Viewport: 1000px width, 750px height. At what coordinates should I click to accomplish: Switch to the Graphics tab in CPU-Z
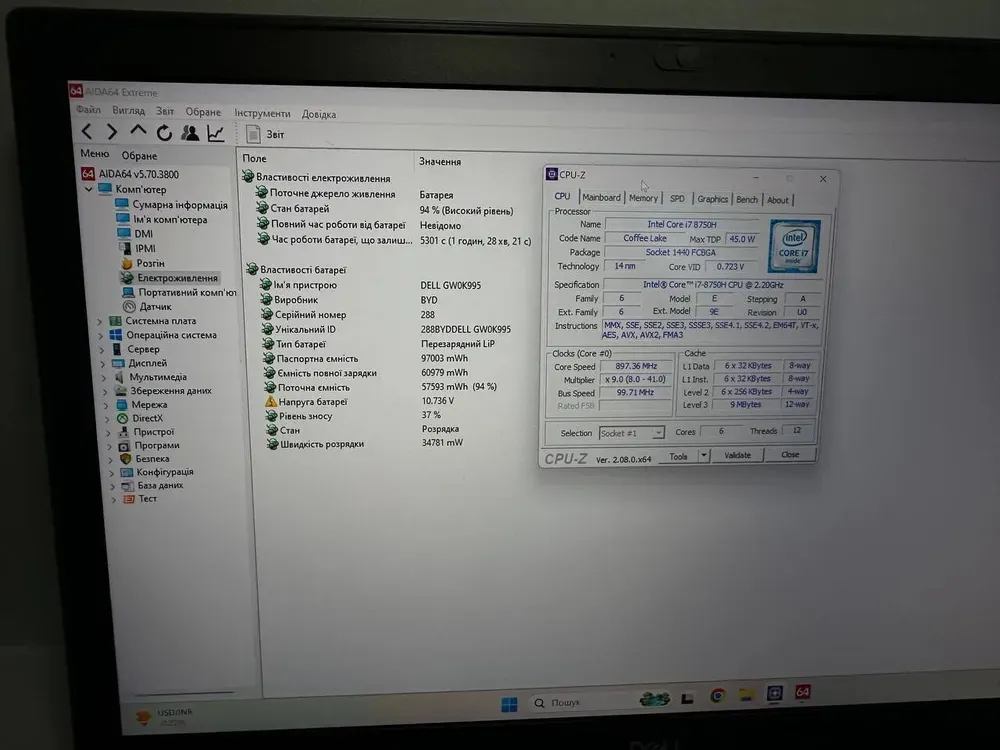[712, 199]
